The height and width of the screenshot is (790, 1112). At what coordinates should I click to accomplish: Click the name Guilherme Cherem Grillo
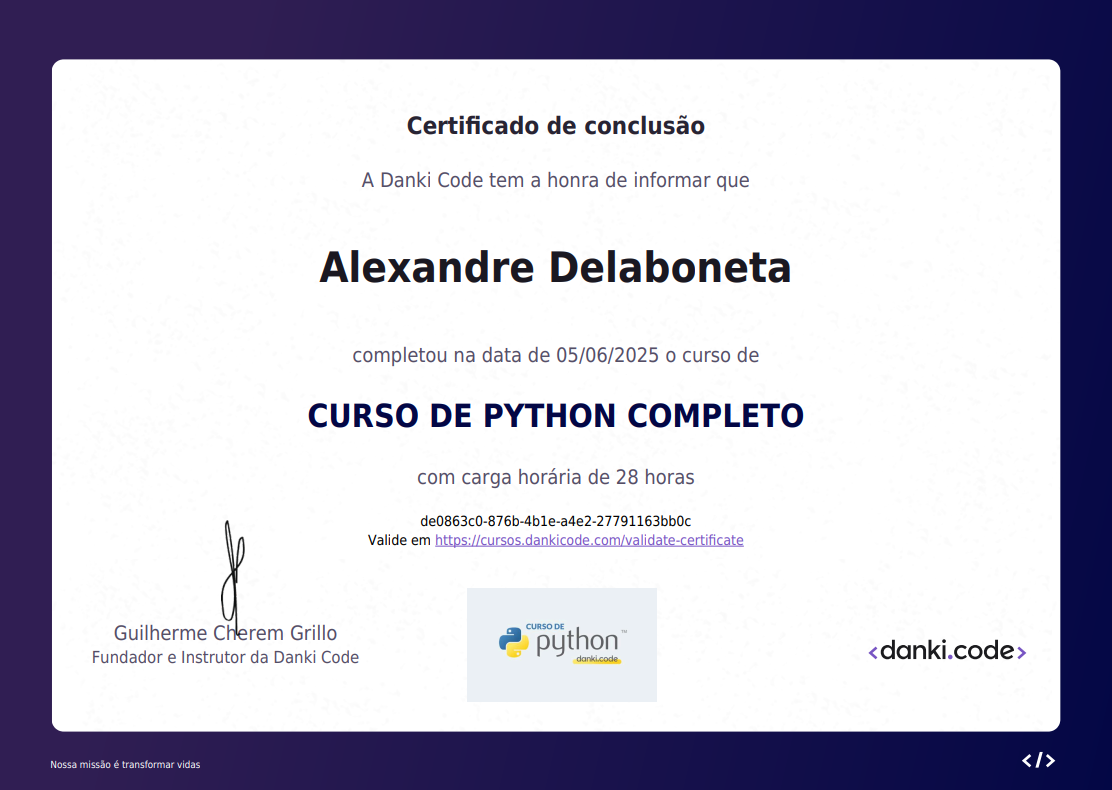click(226, 633)
